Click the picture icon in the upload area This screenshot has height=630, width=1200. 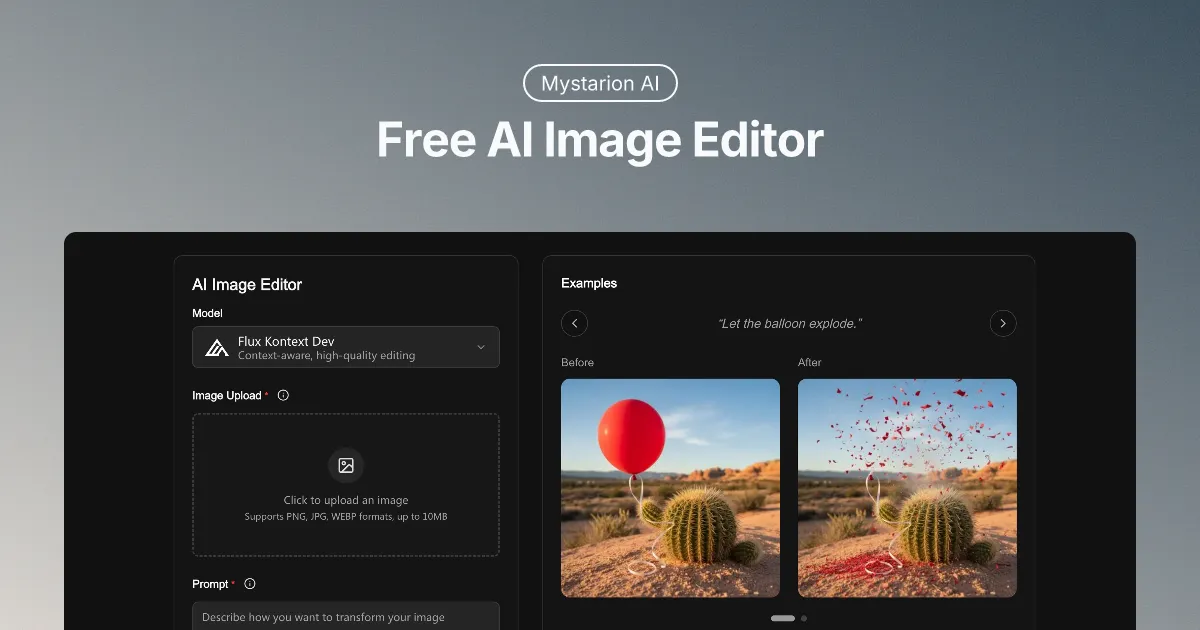[x=346, y=465]
